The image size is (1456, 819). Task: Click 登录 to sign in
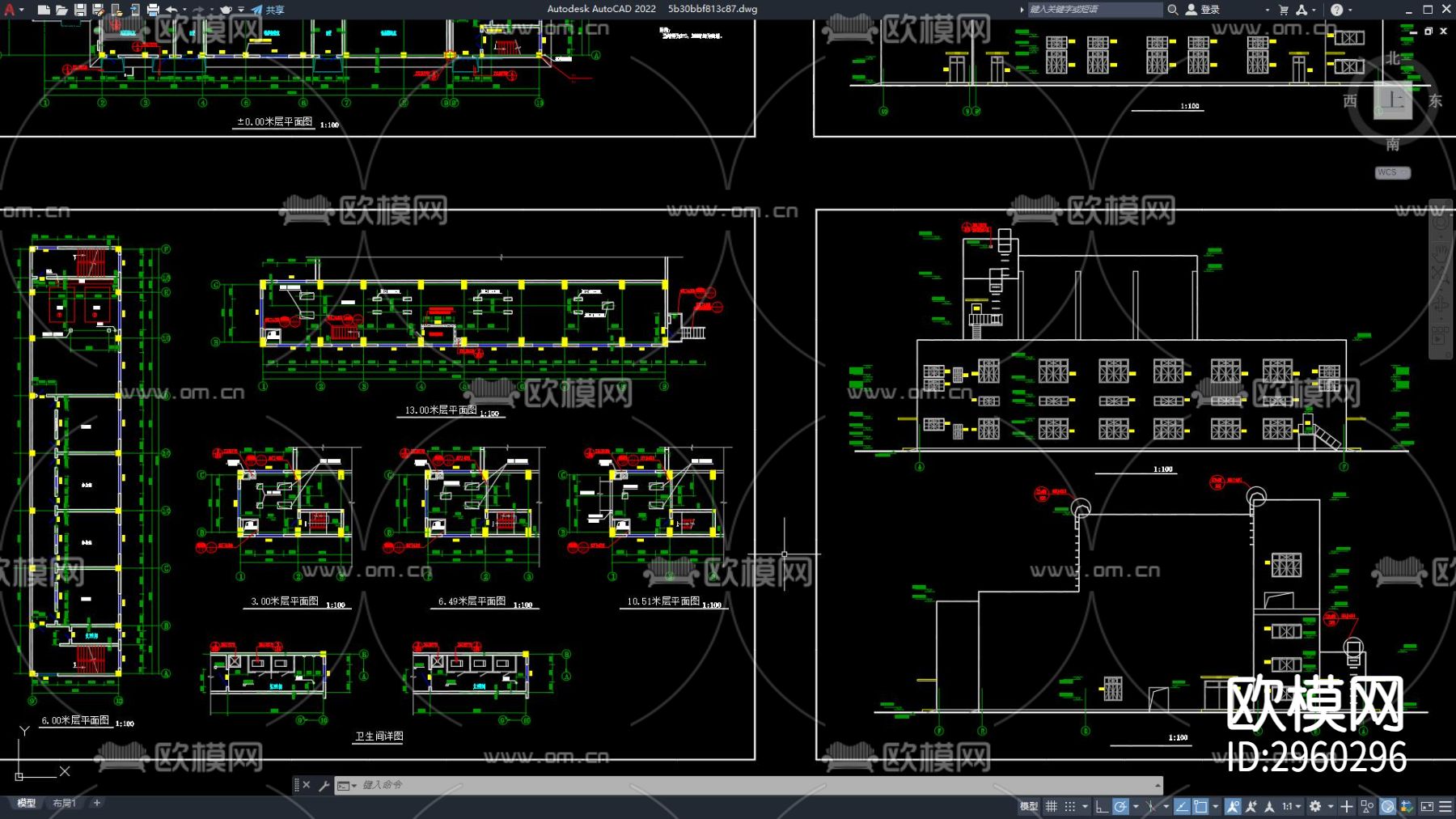[x=1209, y=10]
